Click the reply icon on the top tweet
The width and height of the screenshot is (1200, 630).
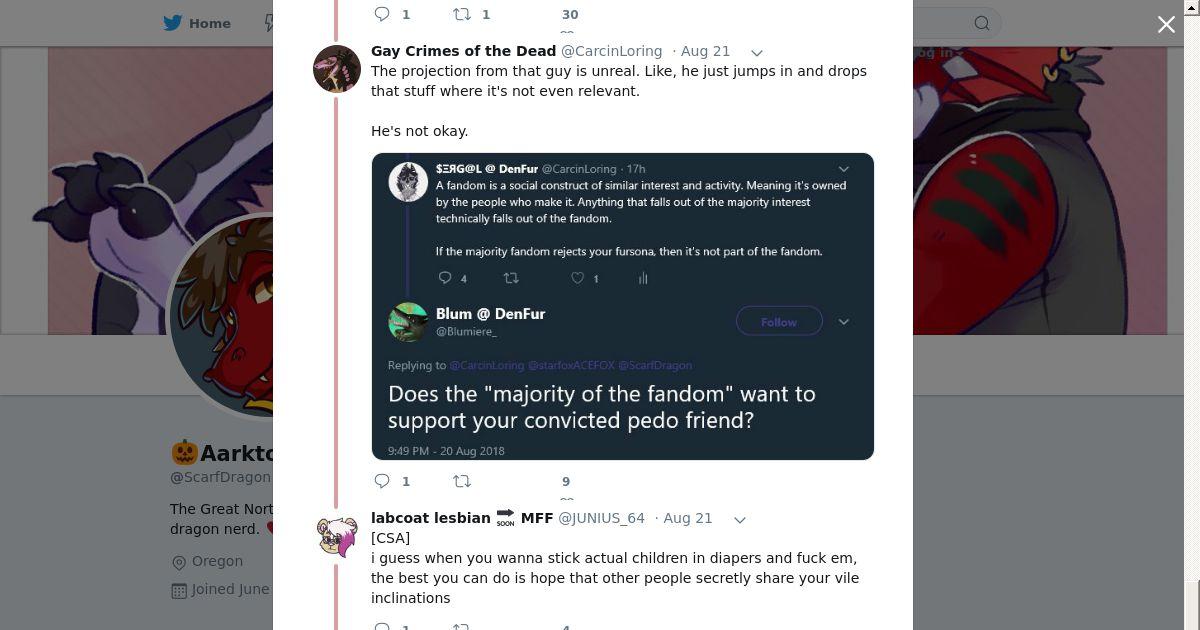pos(382,14)
